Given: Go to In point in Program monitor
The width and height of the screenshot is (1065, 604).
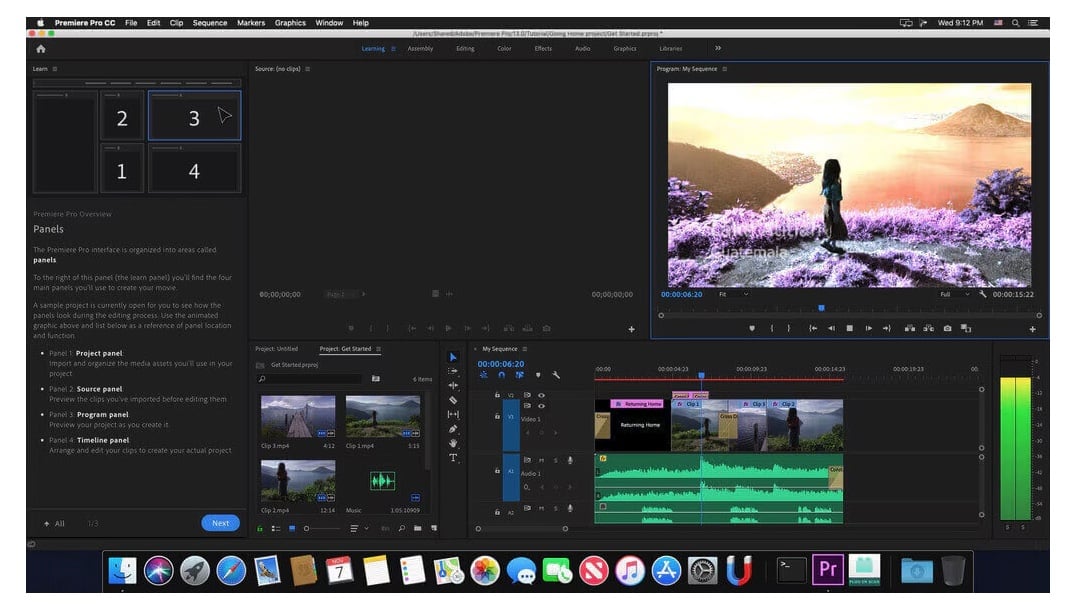Looking at the screenshot, I should (813, 328).
